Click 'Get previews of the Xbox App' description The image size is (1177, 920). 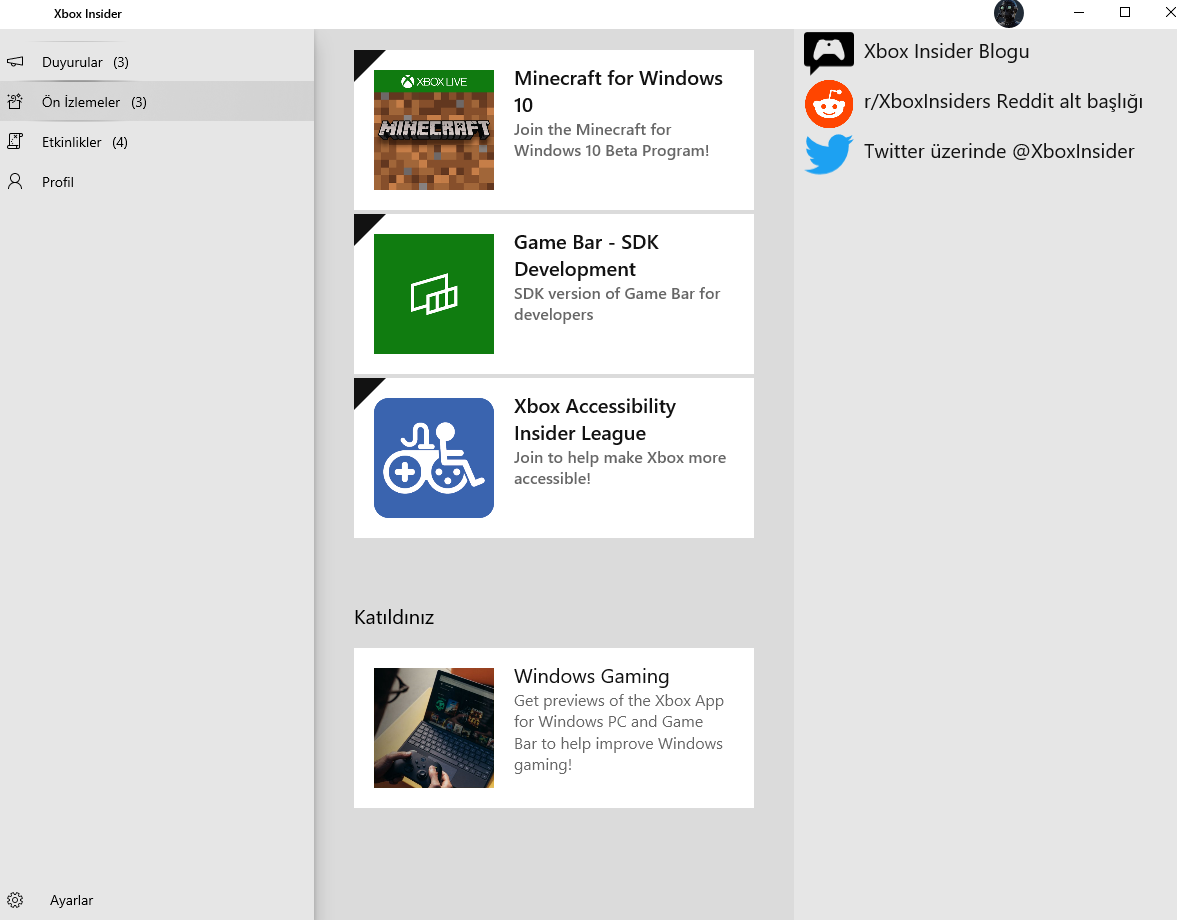coord(619,732)
